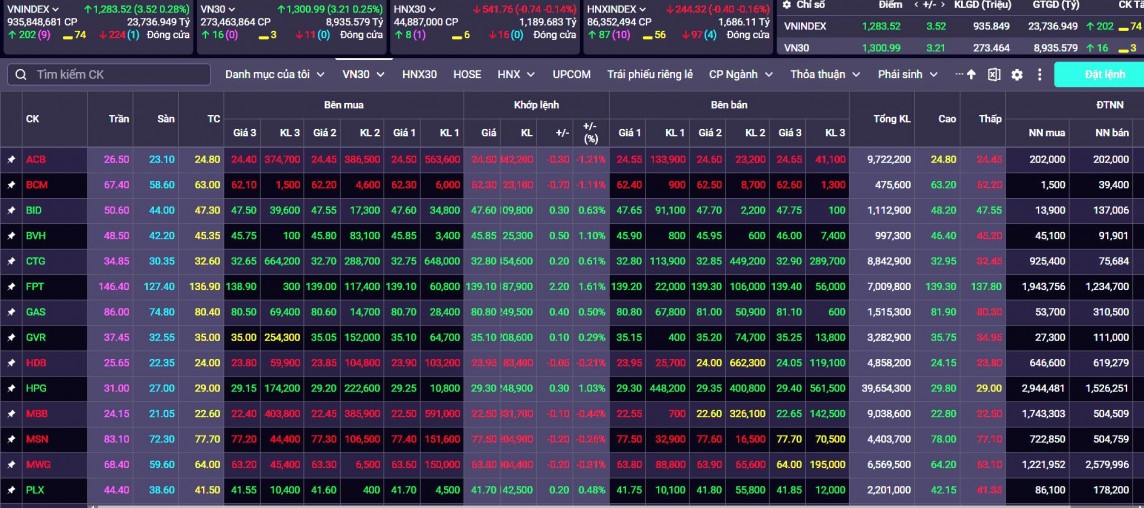Click the search magnifier icon

(21, 75)
